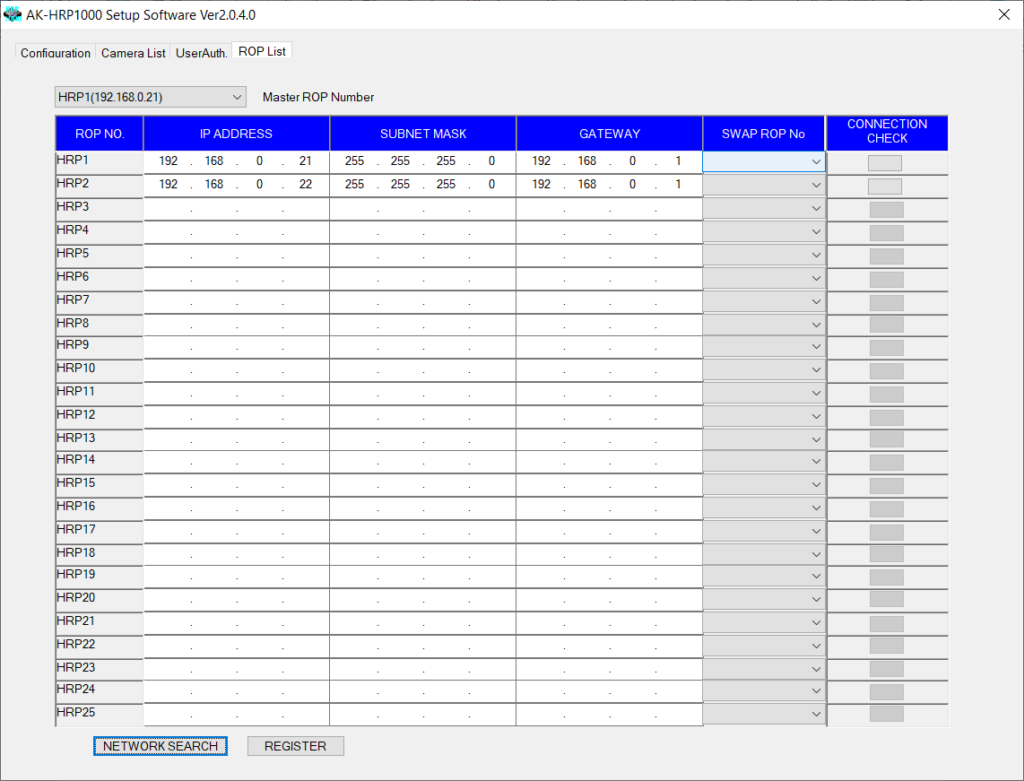Click the AK-HRP1000 application icon in titlebar

pos(15,14)
